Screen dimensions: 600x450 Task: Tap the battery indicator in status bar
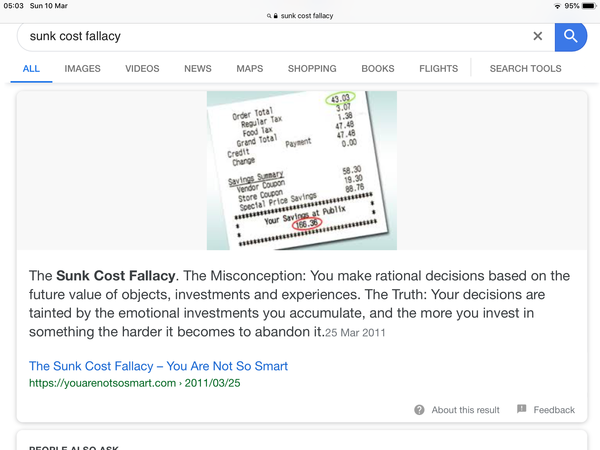pos(589,6)
